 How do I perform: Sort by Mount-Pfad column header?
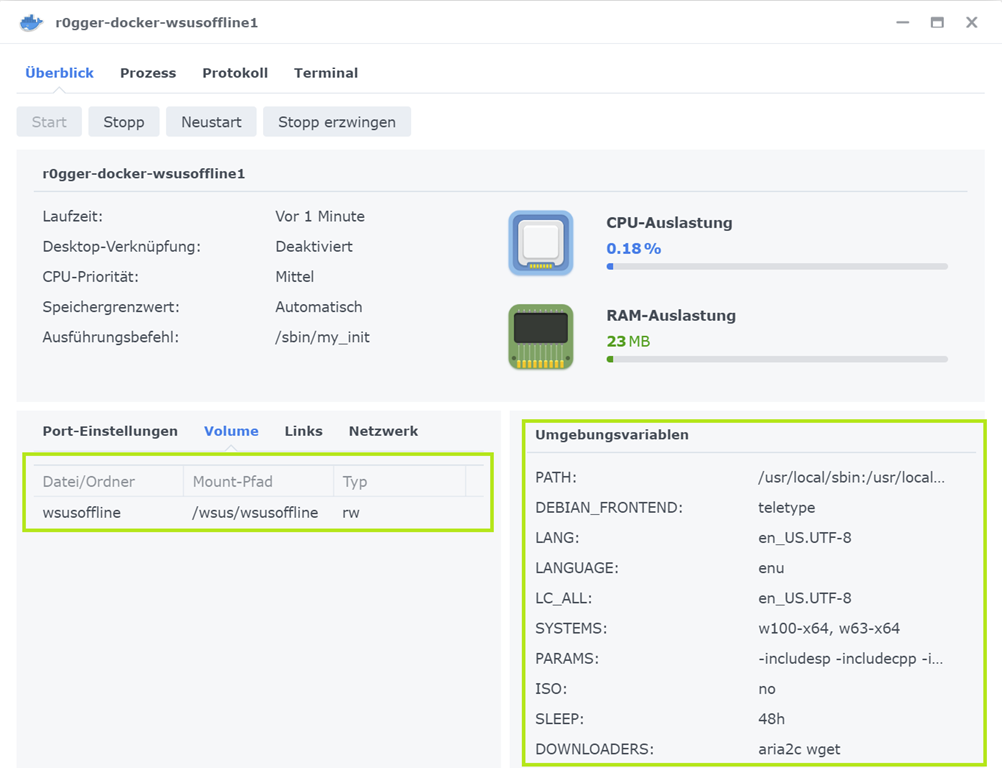click(256, 482)
